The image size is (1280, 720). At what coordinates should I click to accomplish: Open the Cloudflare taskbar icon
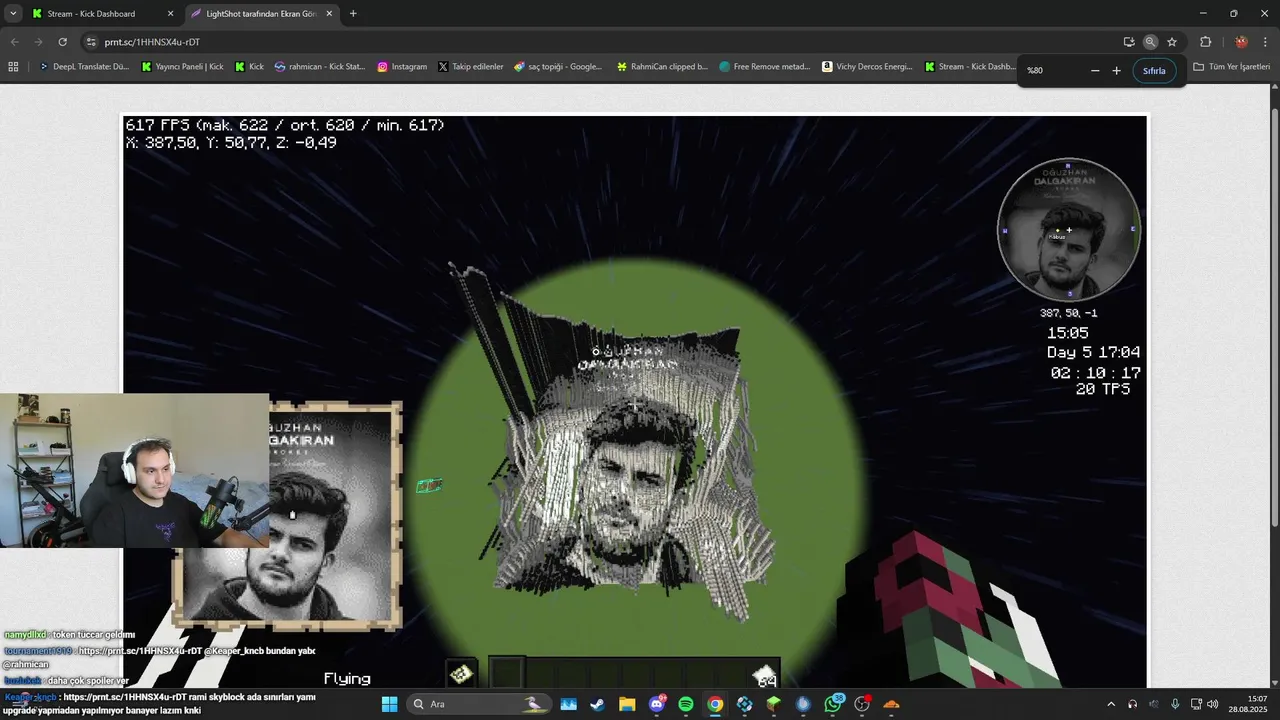click(x=891, y=704)
